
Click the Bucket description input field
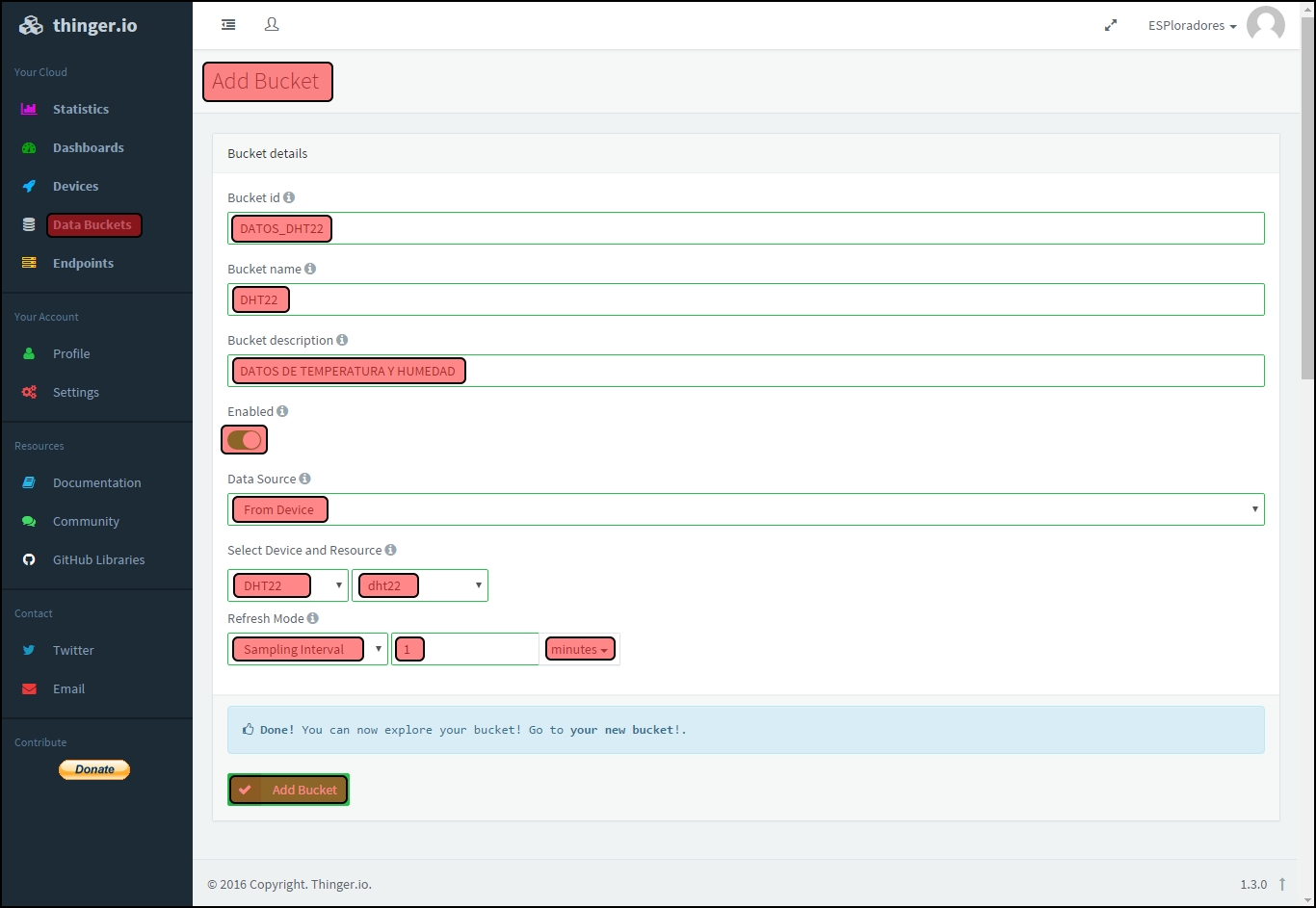click(x=746, y=371)
